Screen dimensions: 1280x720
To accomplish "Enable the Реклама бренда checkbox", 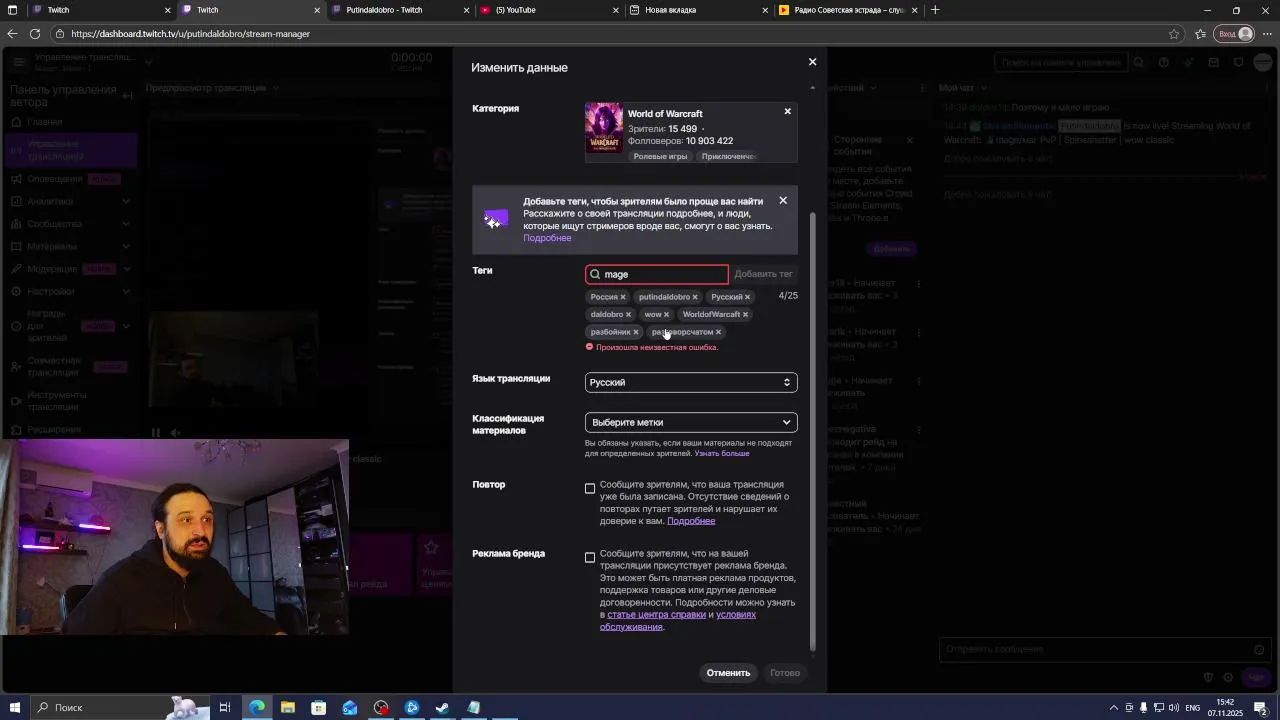I will tap(590, 558).
